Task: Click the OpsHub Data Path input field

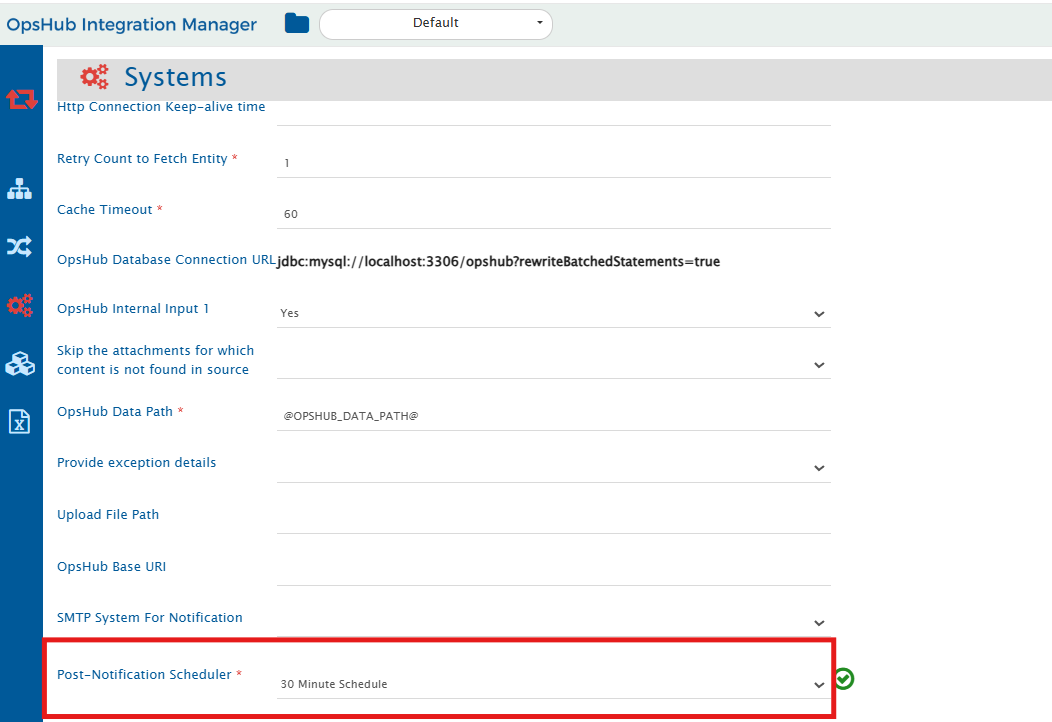Action: (x=553, y=415)
